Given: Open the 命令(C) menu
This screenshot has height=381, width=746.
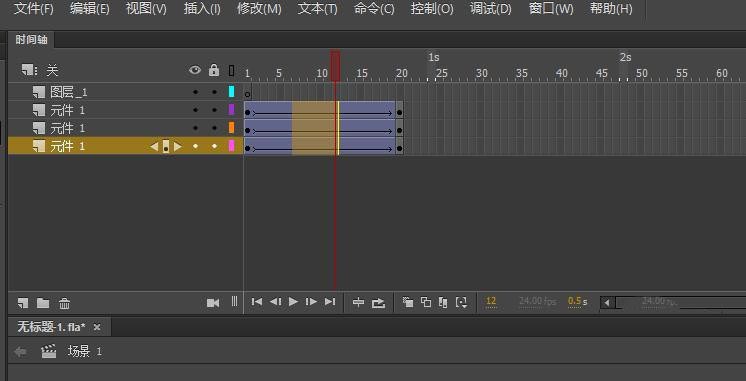Looking at the screenshot, I should click(x=374, y=9).
